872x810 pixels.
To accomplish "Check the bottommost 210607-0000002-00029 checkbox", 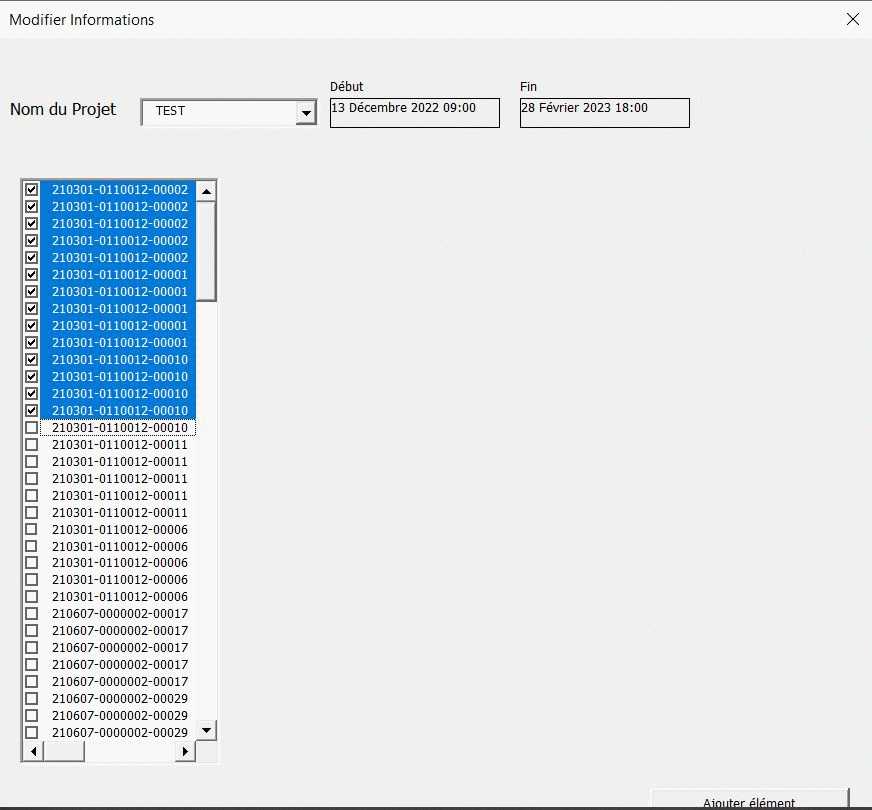I will (x=32, y=732).
